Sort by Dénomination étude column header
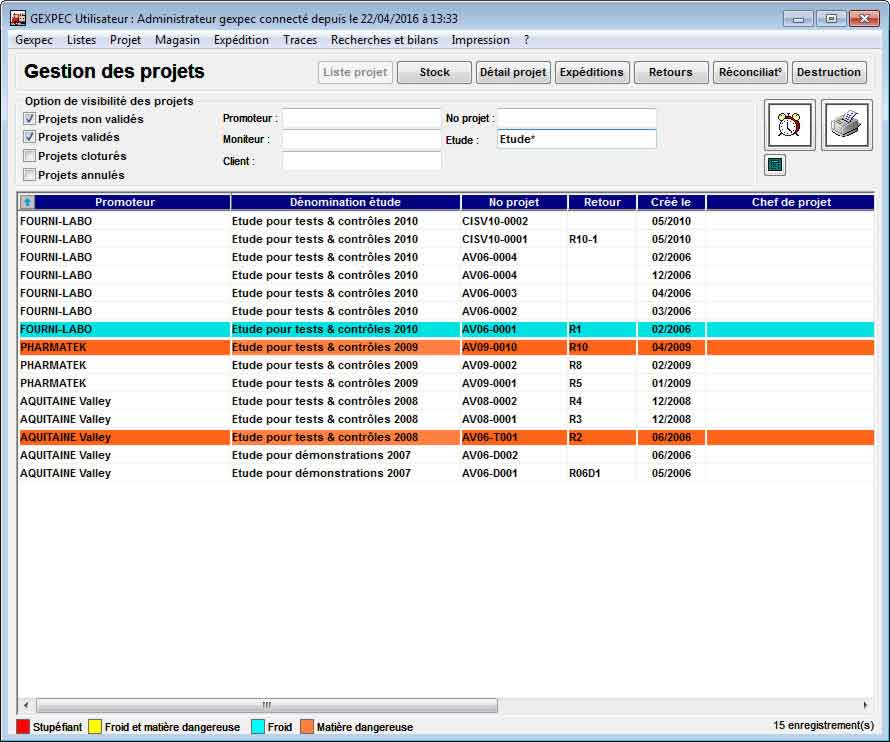Viewport: 890px width, 742px height. point(345,202)
